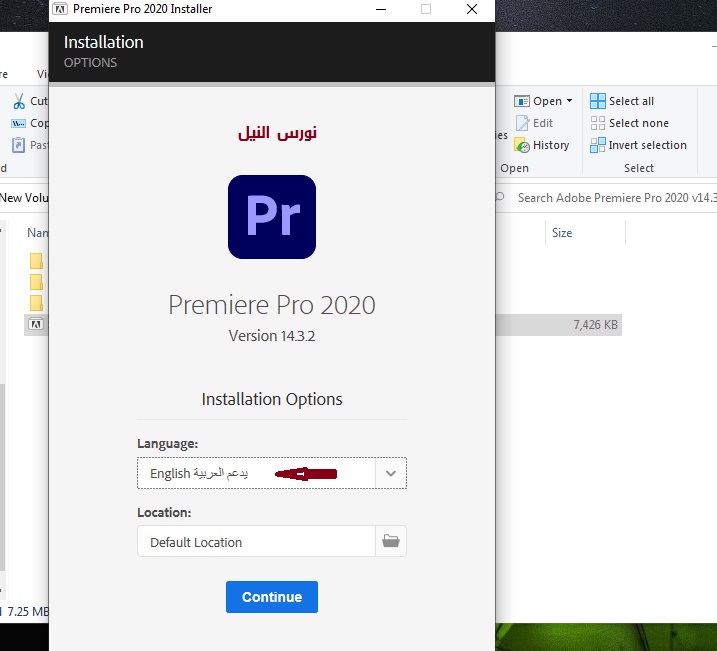This screenshot has width=717, height=651.
Task: Click the Copy path icon in File Explorer
Action: [x=18, y=123]
